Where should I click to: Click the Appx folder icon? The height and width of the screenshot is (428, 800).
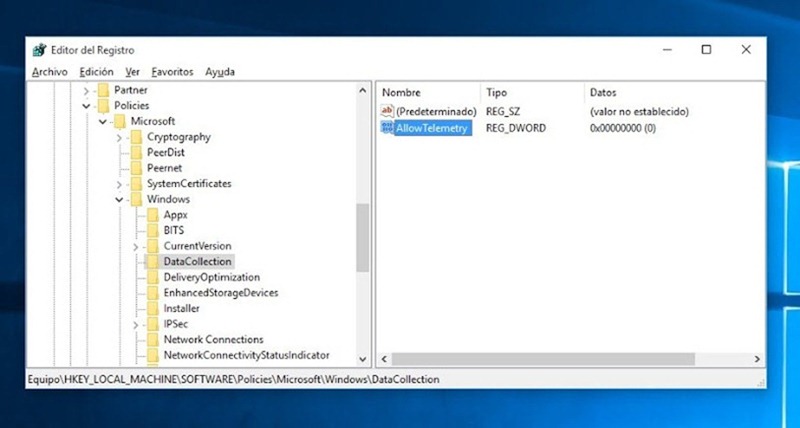153,215
